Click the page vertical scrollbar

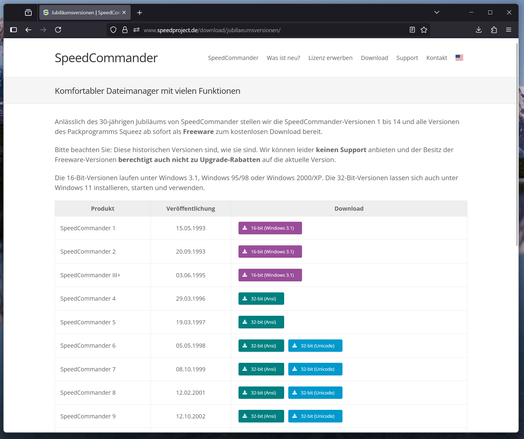pyautogui.click(x=517, y=144)
